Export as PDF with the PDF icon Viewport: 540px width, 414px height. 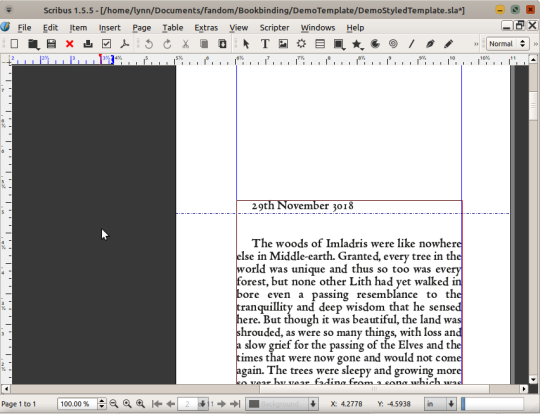[125, 44]
